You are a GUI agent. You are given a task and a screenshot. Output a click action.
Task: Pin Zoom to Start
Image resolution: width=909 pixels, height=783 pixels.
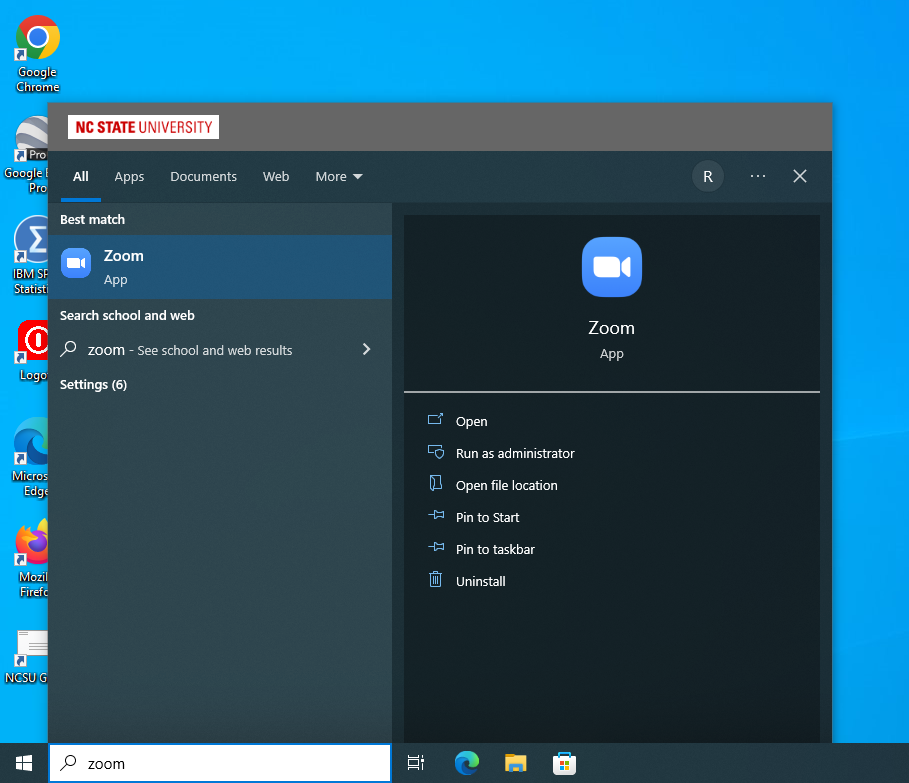point(486,517)
